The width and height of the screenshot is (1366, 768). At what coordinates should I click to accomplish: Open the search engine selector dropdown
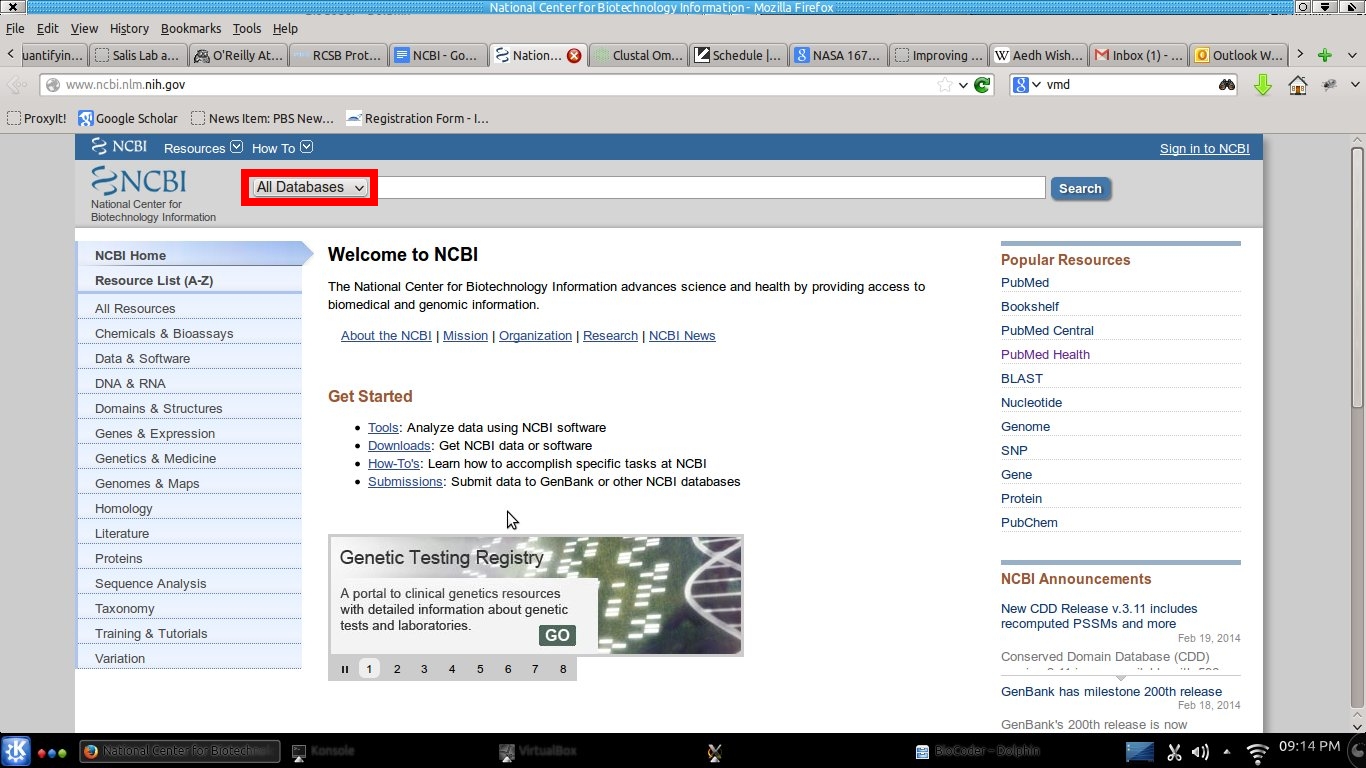(x=1028, y=85)
